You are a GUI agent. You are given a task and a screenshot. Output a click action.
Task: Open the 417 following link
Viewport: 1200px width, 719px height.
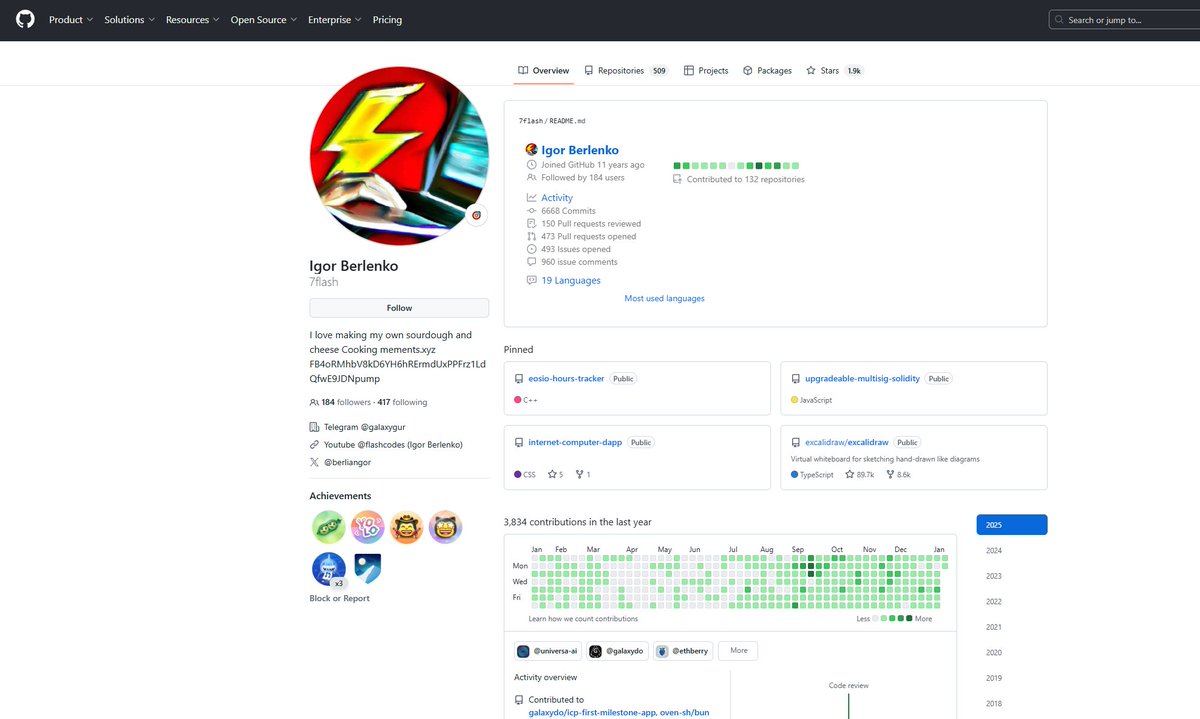click(402, 402)
